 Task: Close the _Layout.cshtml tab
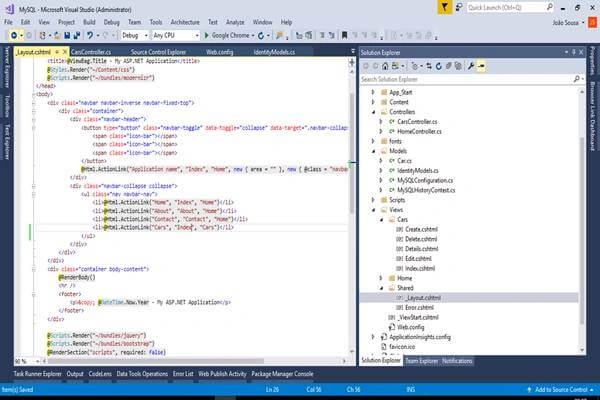tap(65, 52)
